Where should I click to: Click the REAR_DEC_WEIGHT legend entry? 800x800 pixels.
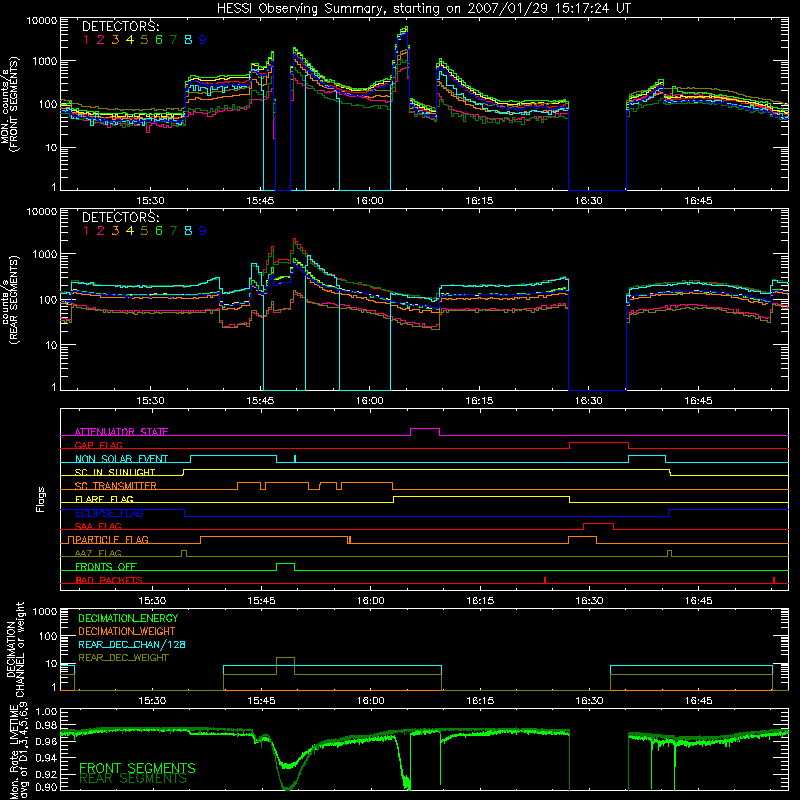coord(123,658)
